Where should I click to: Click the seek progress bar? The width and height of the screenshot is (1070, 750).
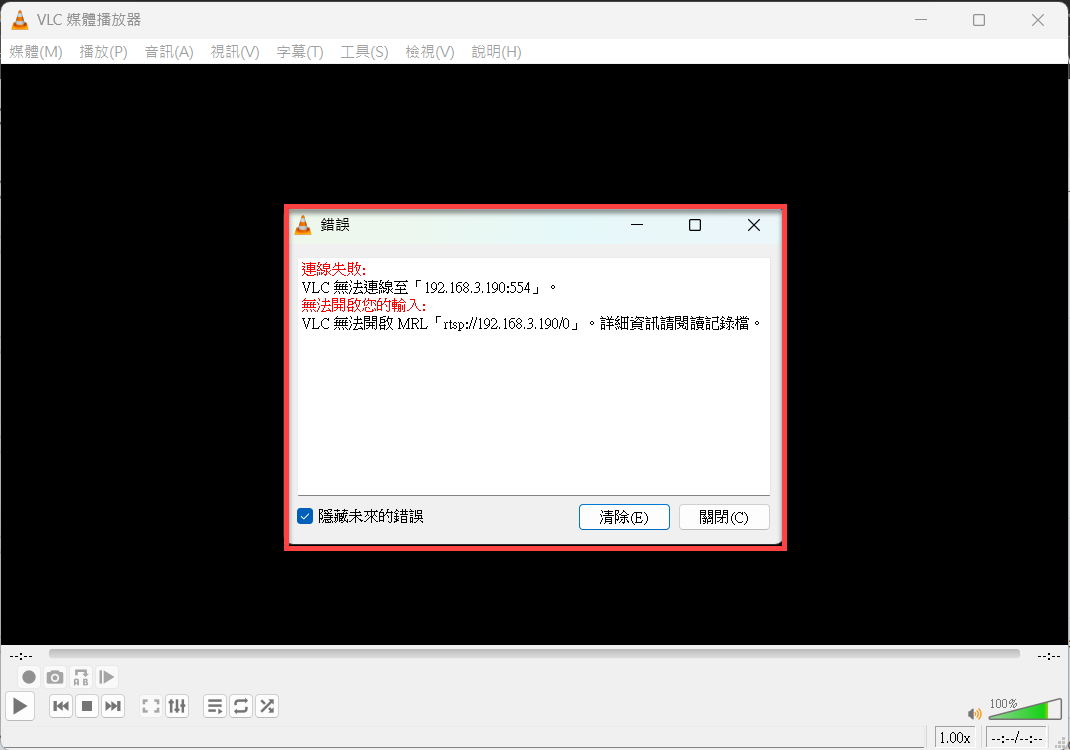coord(534,654)
